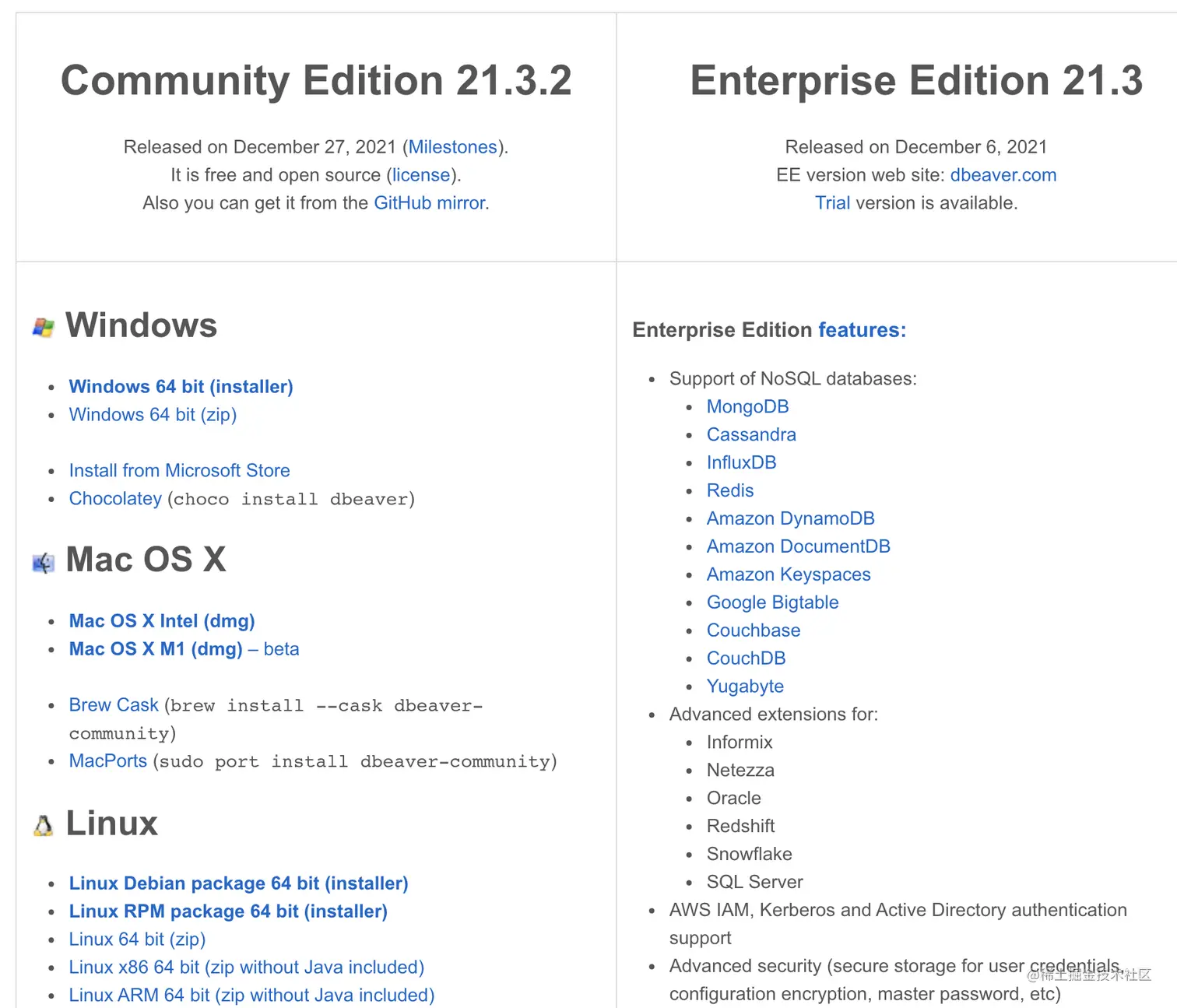1177x1008 pixels.
Task: Download Mac OS X Intel dmg
Action: (162, 621)
